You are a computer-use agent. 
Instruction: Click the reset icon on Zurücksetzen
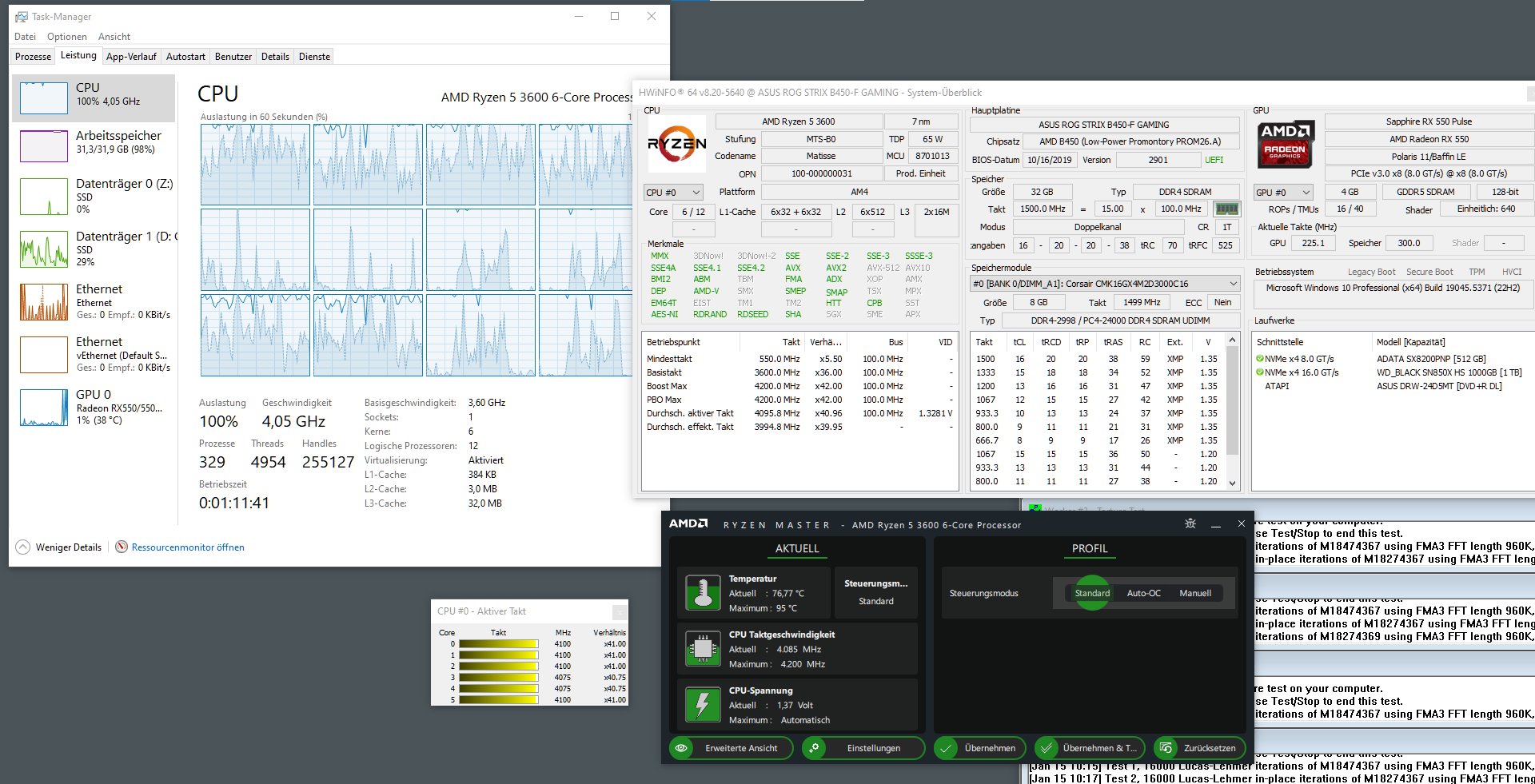[x=1166, y=748]
